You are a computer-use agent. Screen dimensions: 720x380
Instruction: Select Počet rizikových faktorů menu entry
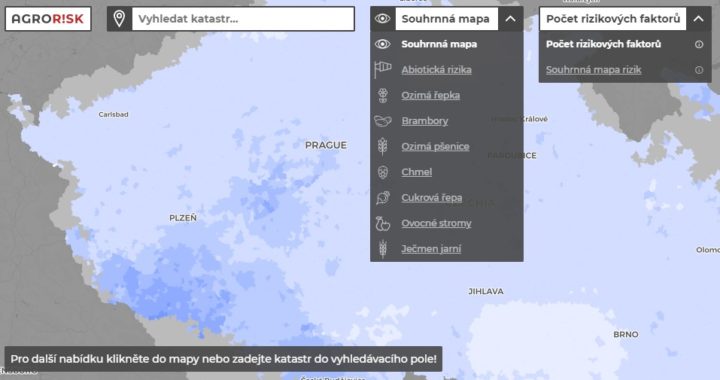coord(603,44)
